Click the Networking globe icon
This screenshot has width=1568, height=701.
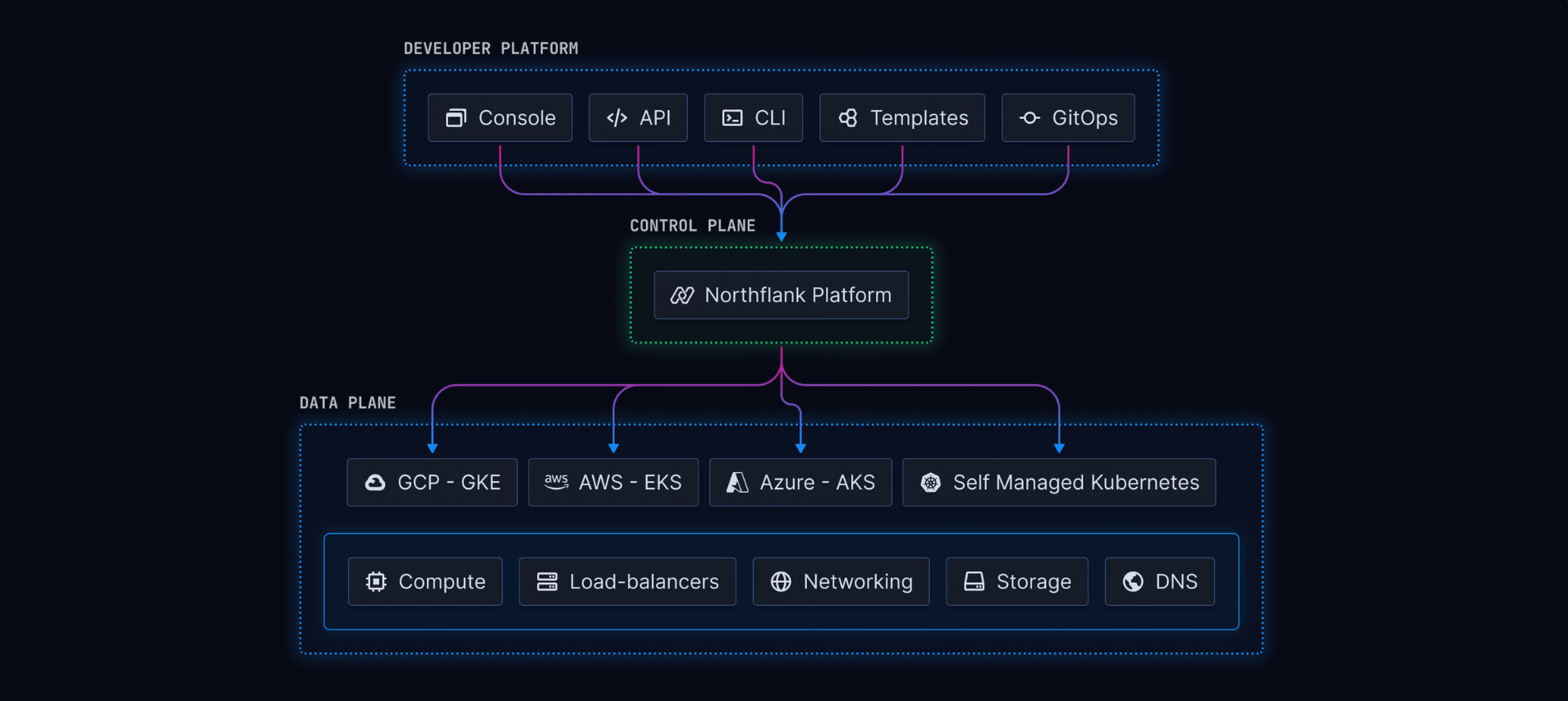tap(781, 582)
